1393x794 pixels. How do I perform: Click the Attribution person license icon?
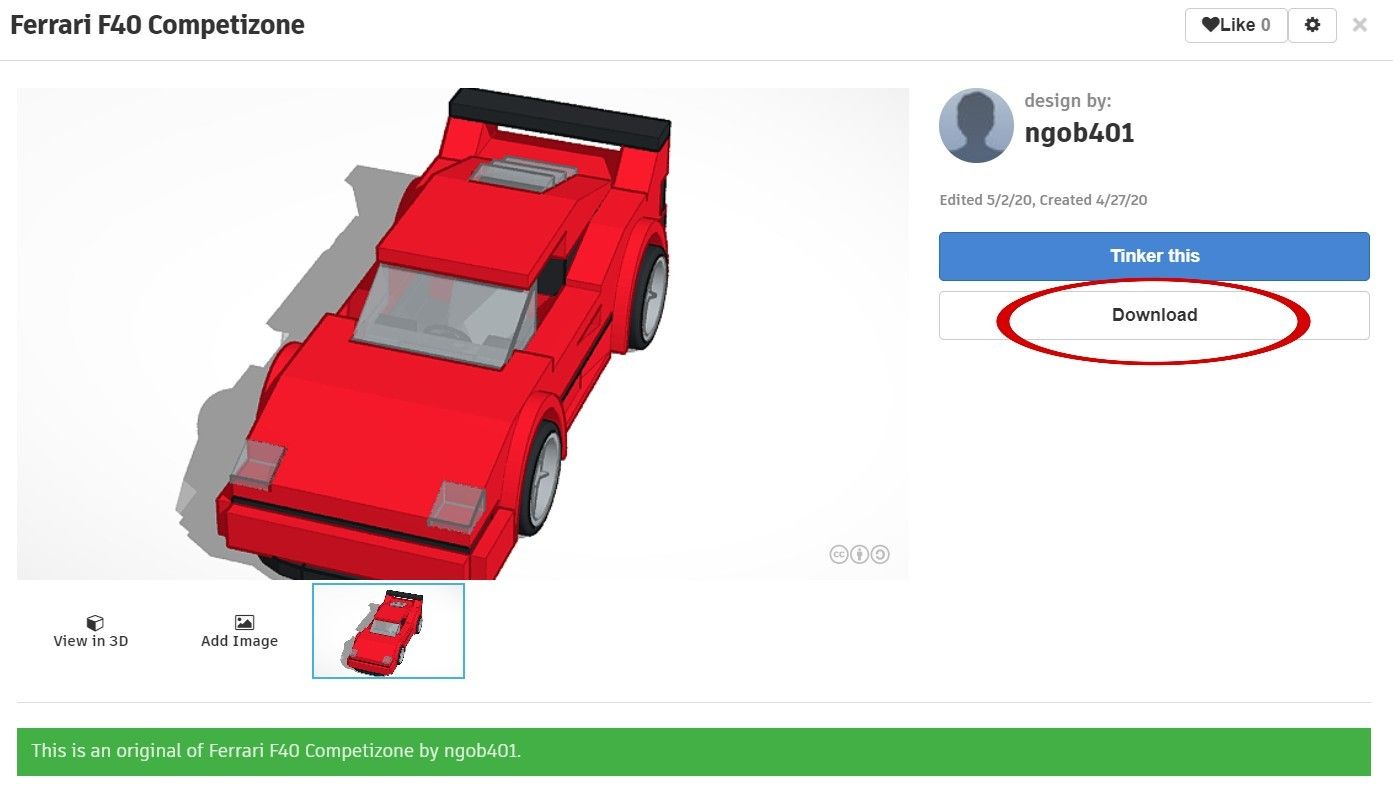coord(859,553)
